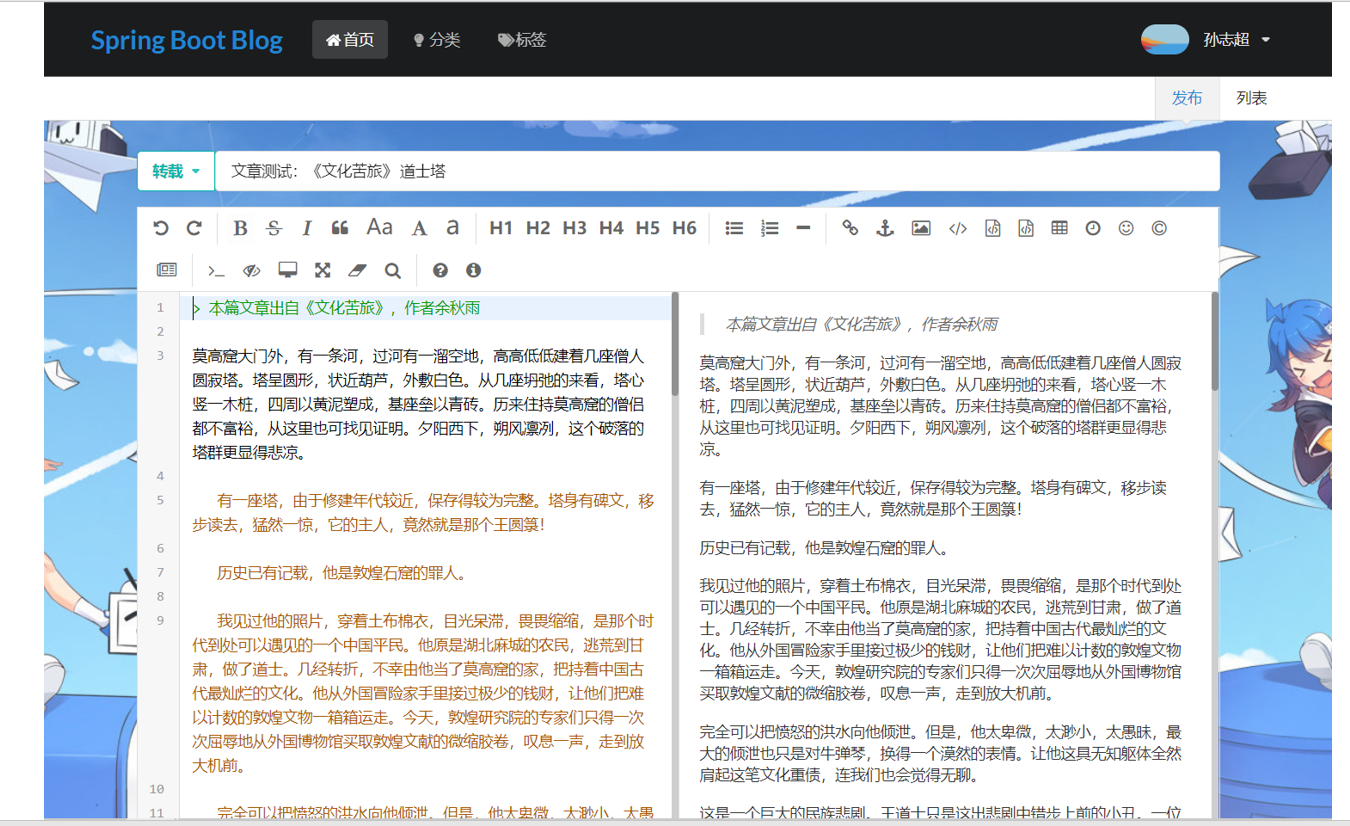The image size is (1350, 826).
Task: Open the Spring Boot Blog link
Action: [x=187, y=40]
